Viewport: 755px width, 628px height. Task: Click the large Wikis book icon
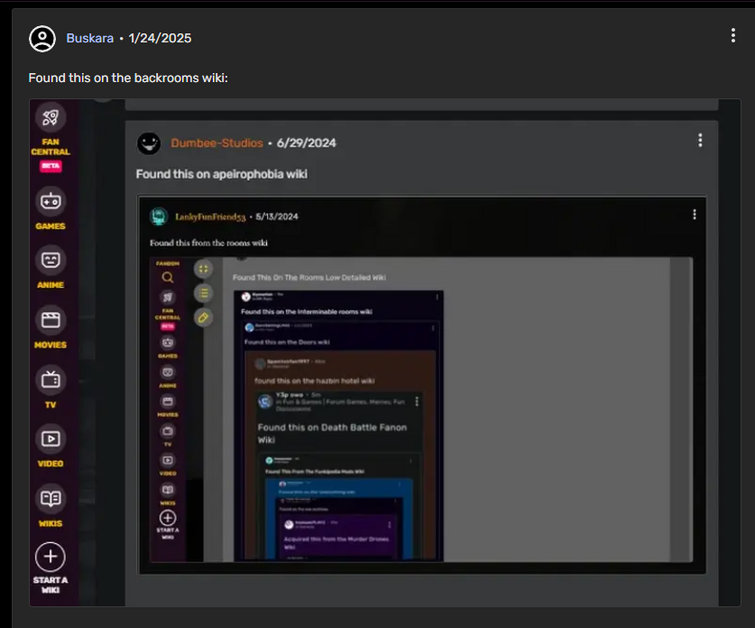[x=51, y=498]
